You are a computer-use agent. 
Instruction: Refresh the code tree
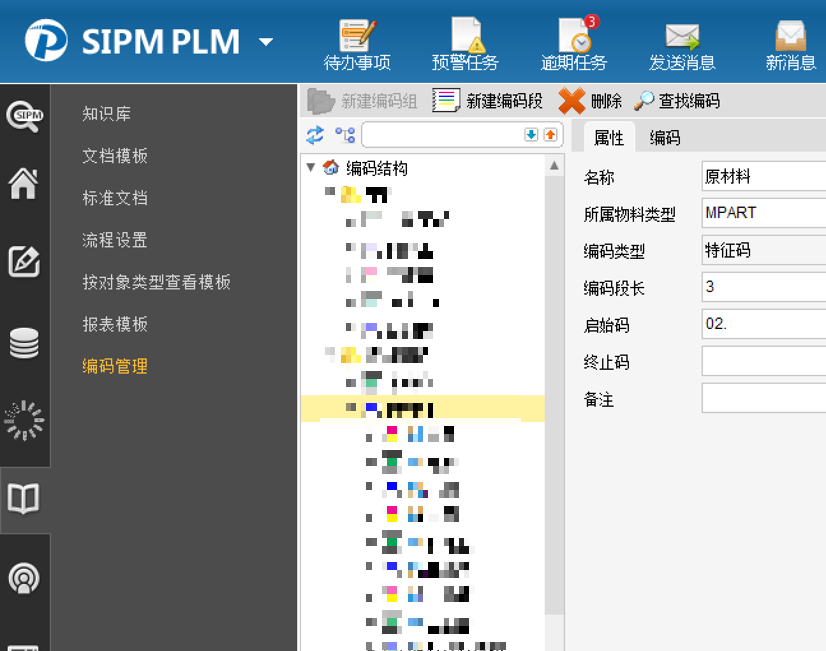pos(315,135)
